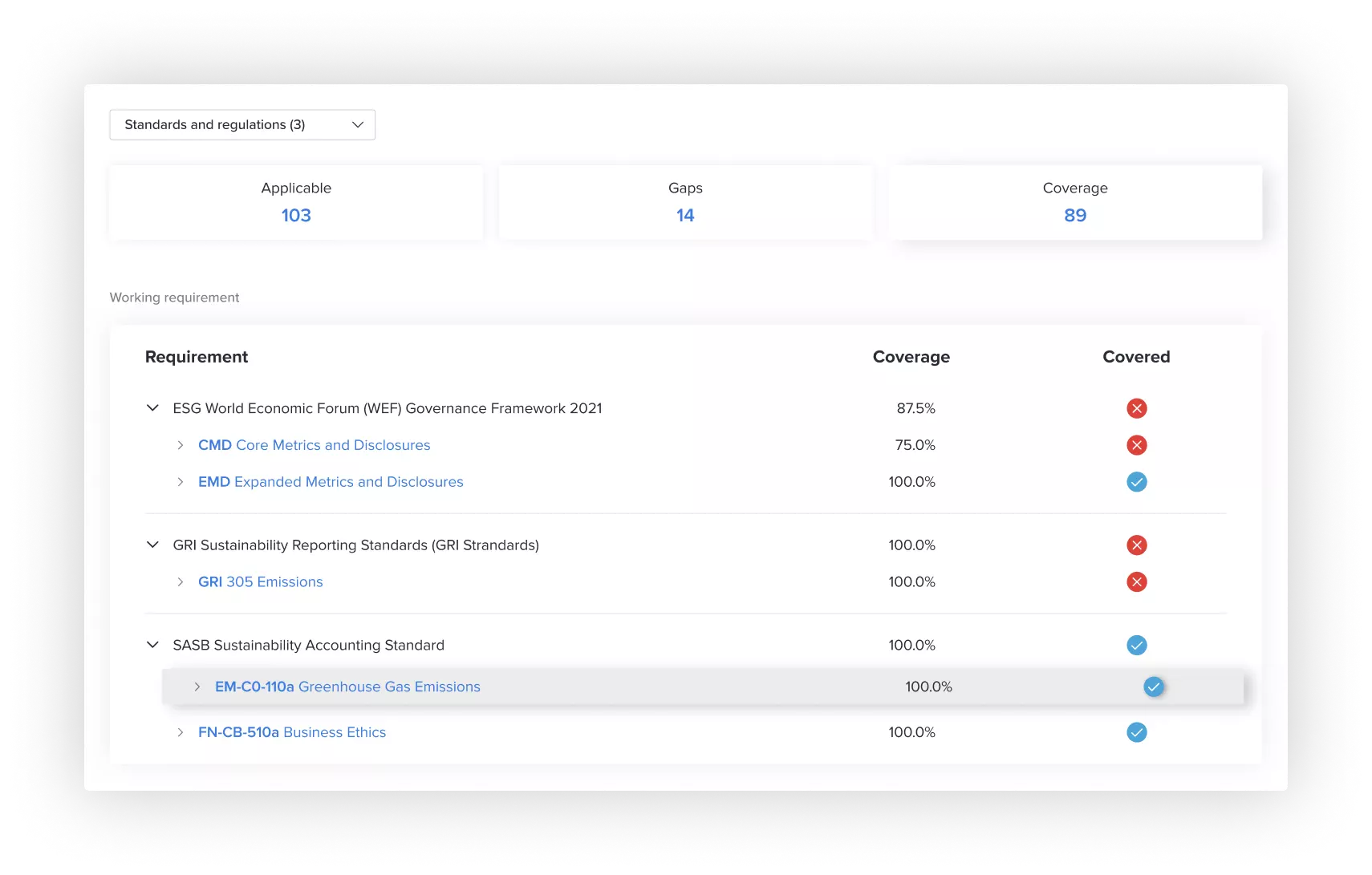Image resolution: width=1372 pixels, height=875 pixels.
Task: Open EM-CO-110a Greenhouse Gas Emissions link
Action: [x=347, y=687]
